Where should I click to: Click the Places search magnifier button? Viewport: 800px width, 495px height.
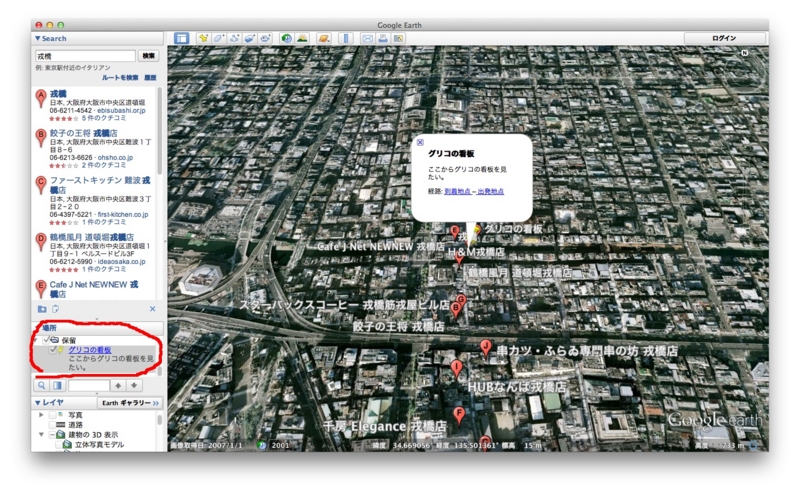click(42, 386)
